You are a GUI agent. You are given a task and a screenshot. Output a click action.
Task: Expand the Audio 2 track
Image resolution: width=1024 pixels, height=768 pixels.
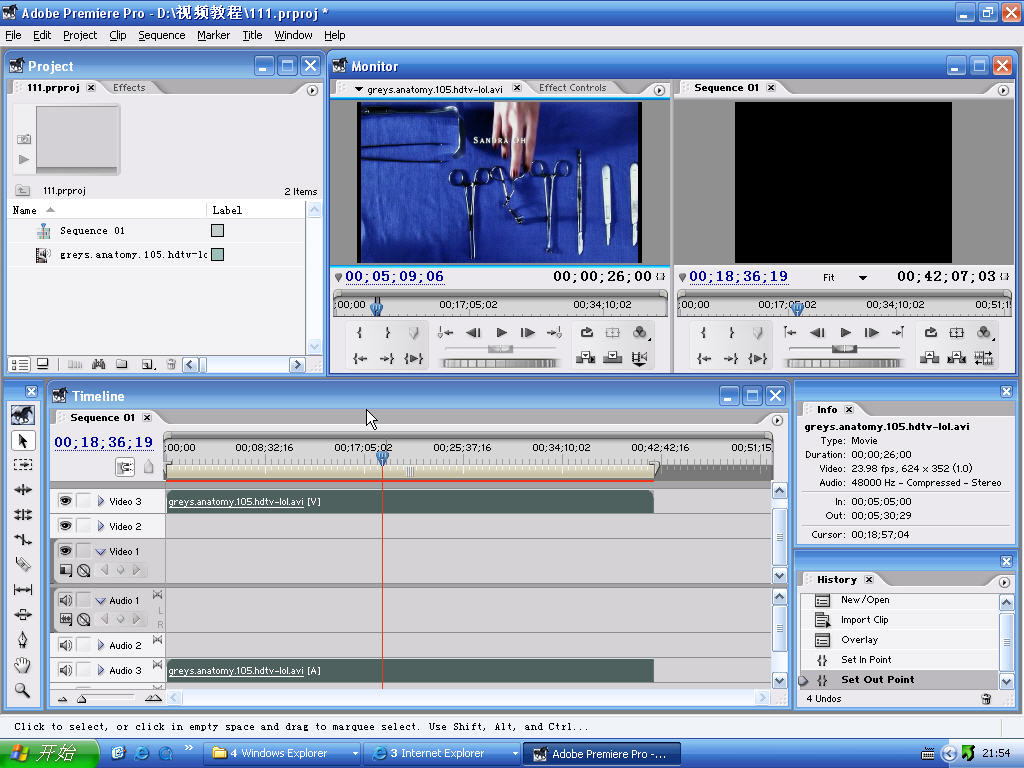(x=101, y=645)
